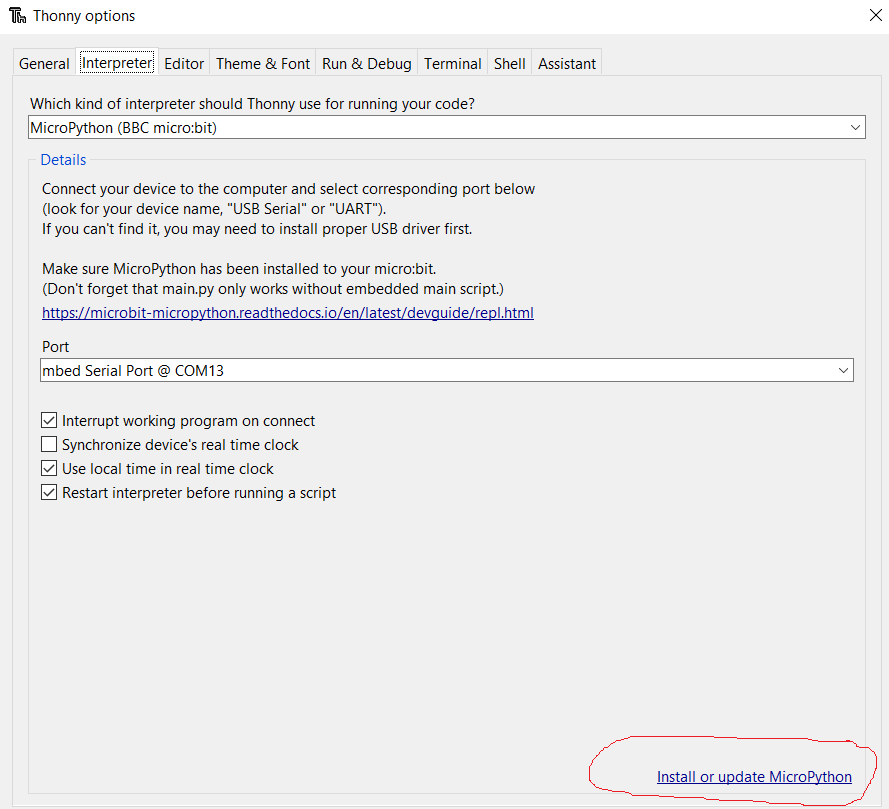Enable Synchronize device's real time clock
This screenshot has width=889, height=809.
49,444
